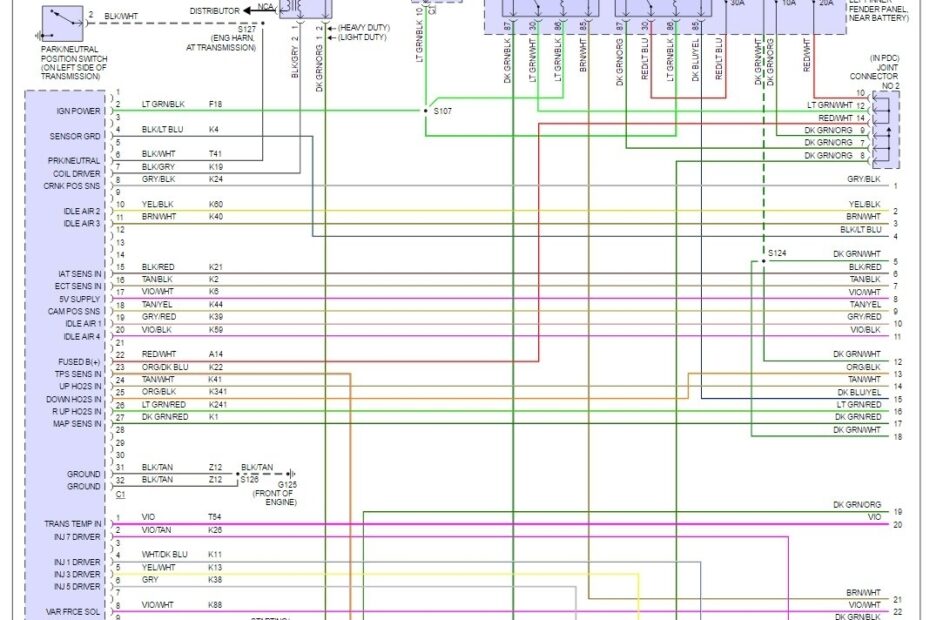
Task: Click the park/neutral position switch symbol
Action: 60,24
